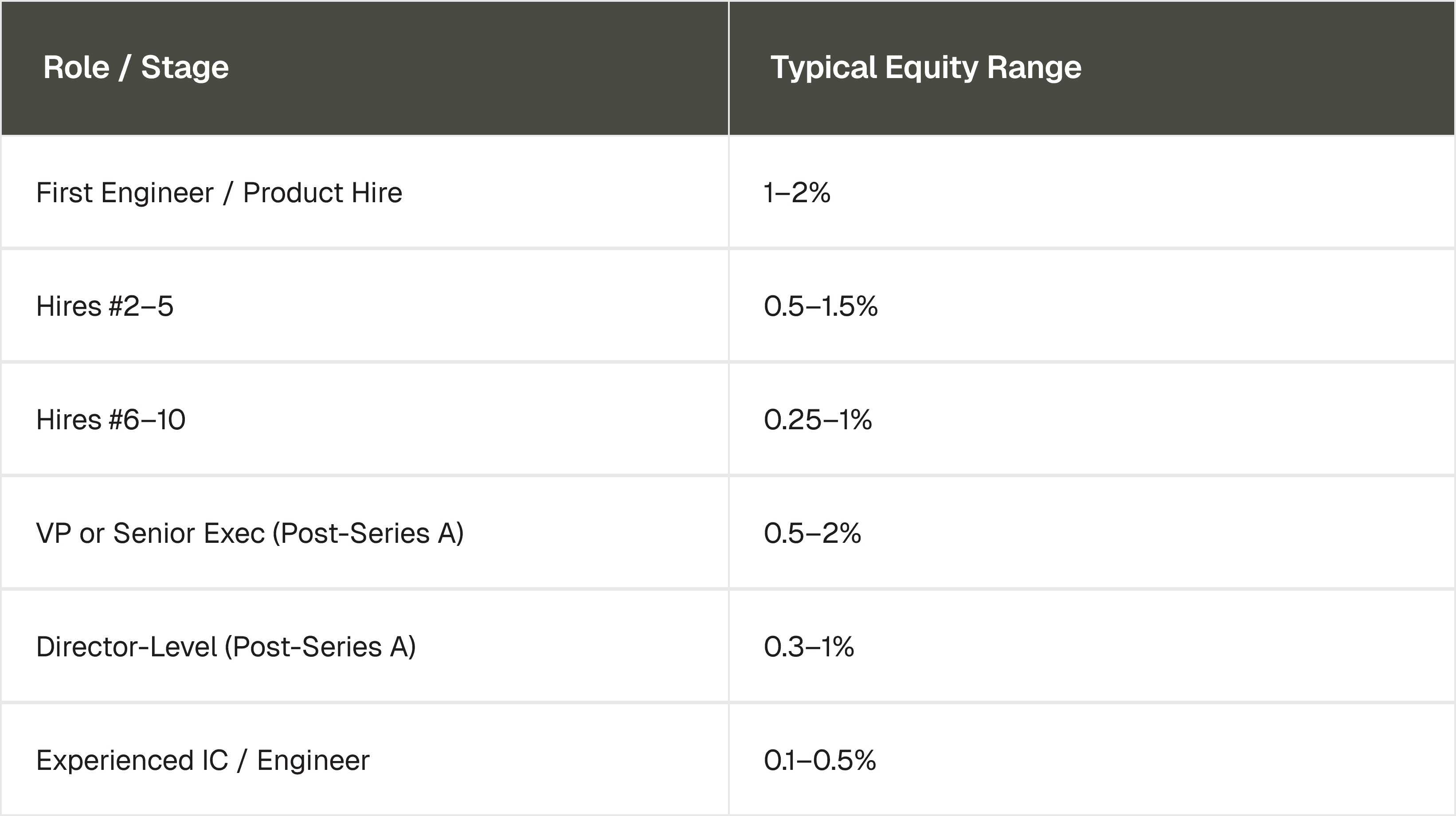This screenshot has width=1456, height=816.
Task: Select the 0.25–1% equity range
Action: click(x=818, y=420)
